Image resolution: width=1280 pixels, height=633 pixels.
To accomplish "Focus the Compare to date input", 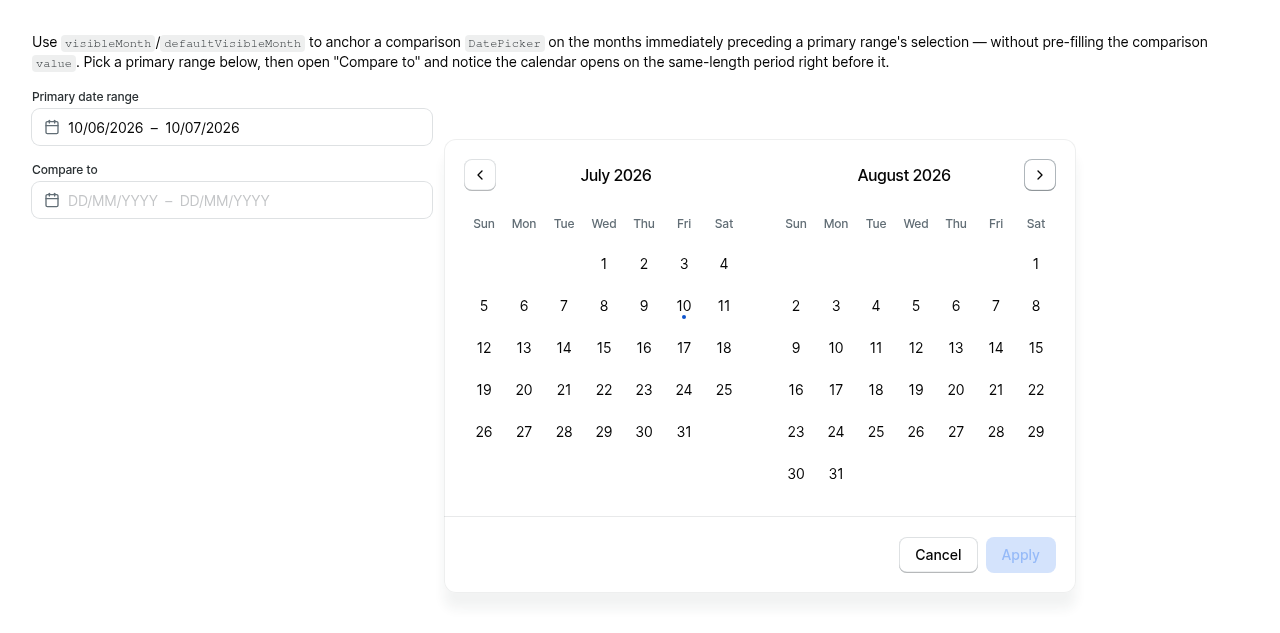I will (232, 200).
